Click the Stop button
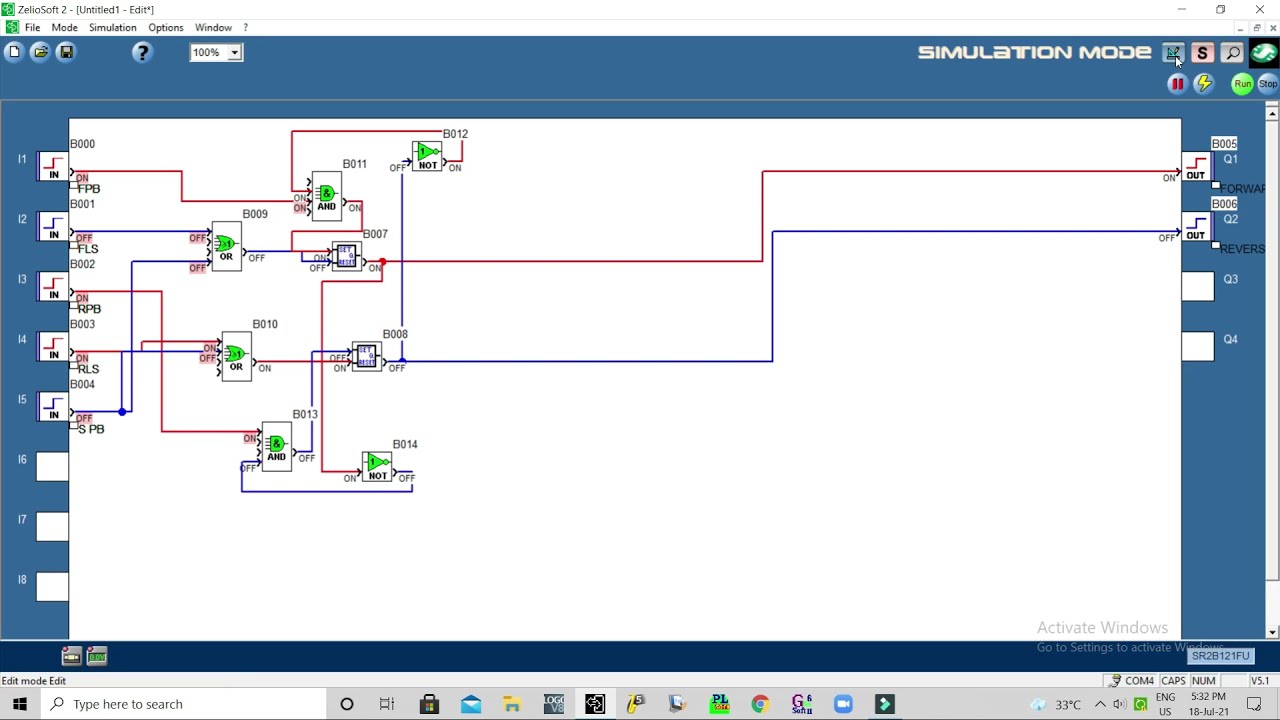This screenshot has height=720, width=1280. tap(1267, 84)
